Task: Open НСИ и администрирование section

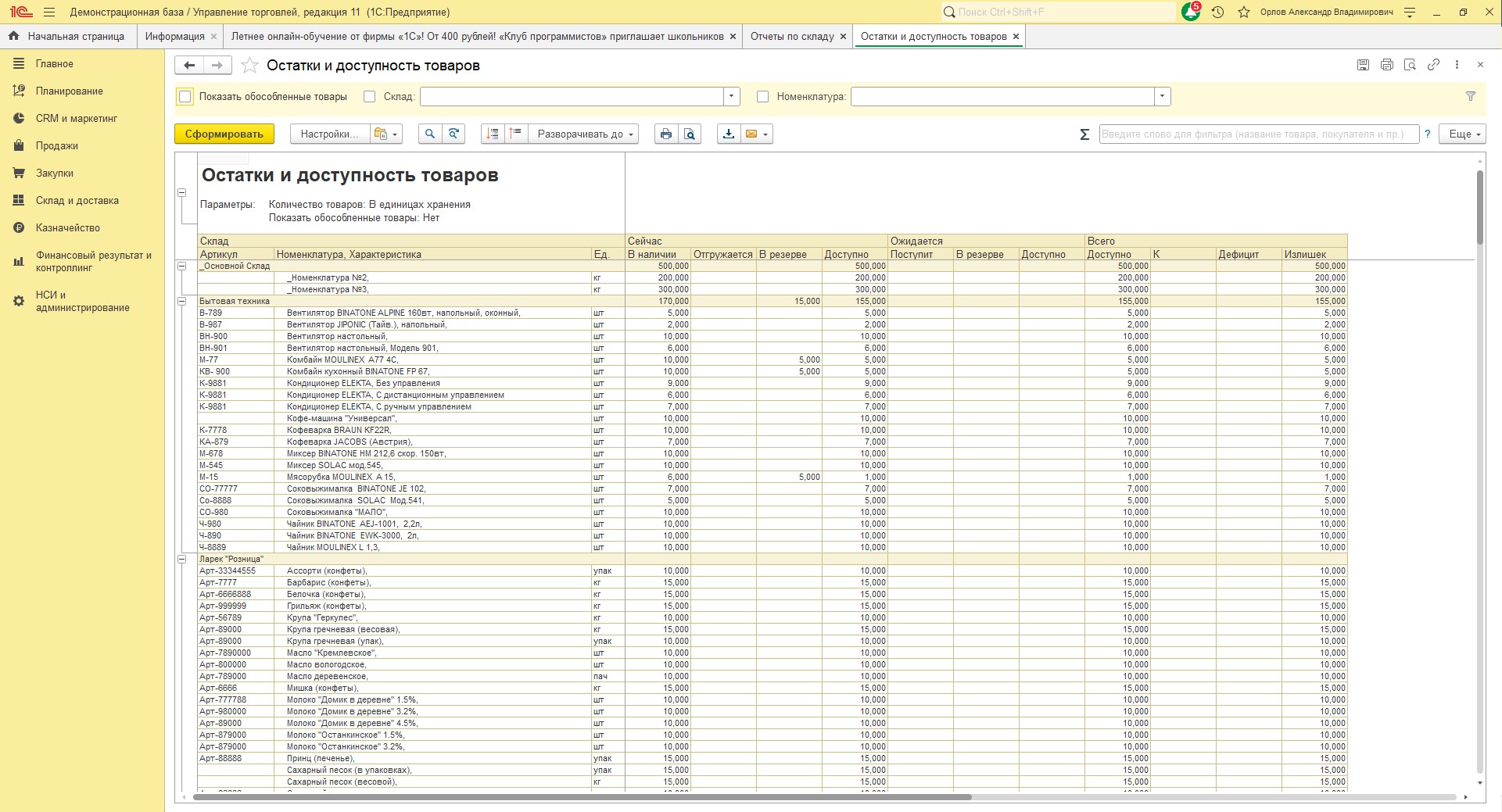Action: pos(82,301)
